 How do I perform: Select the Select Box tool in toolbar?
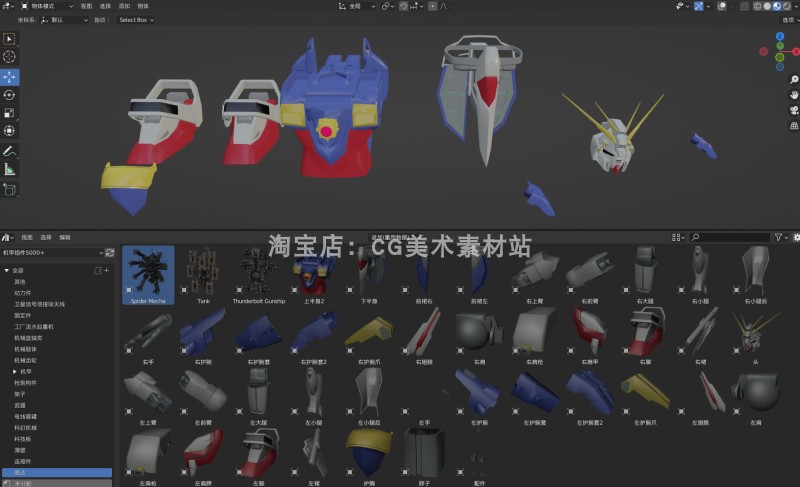[x=9, y=39]
